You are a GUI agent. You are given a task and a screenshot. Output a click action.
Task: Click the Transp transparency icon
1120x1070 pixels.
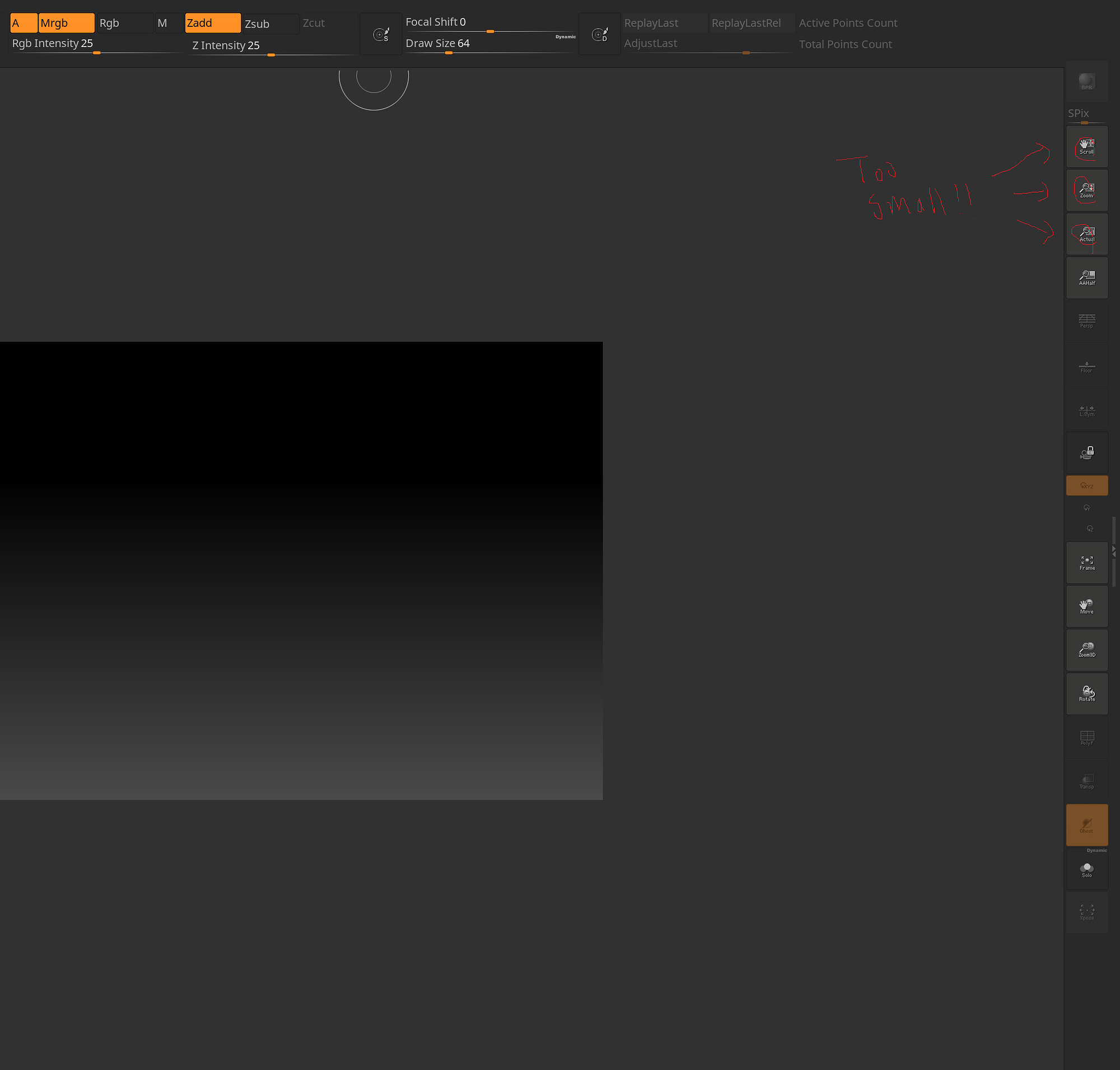[x=1086, y=781]
